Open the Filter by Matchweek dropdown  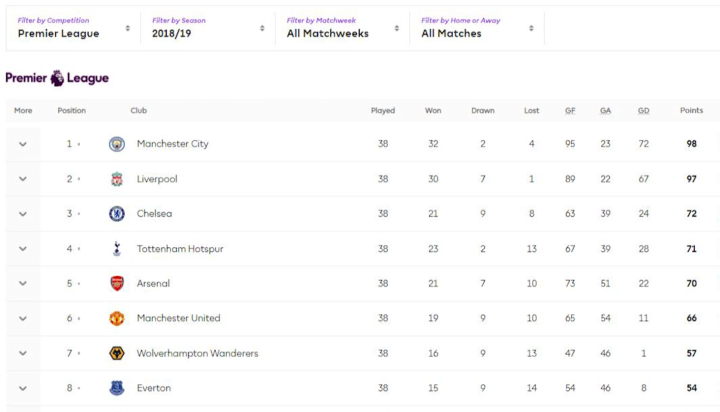pyautogui.click(x=342, y=28)
